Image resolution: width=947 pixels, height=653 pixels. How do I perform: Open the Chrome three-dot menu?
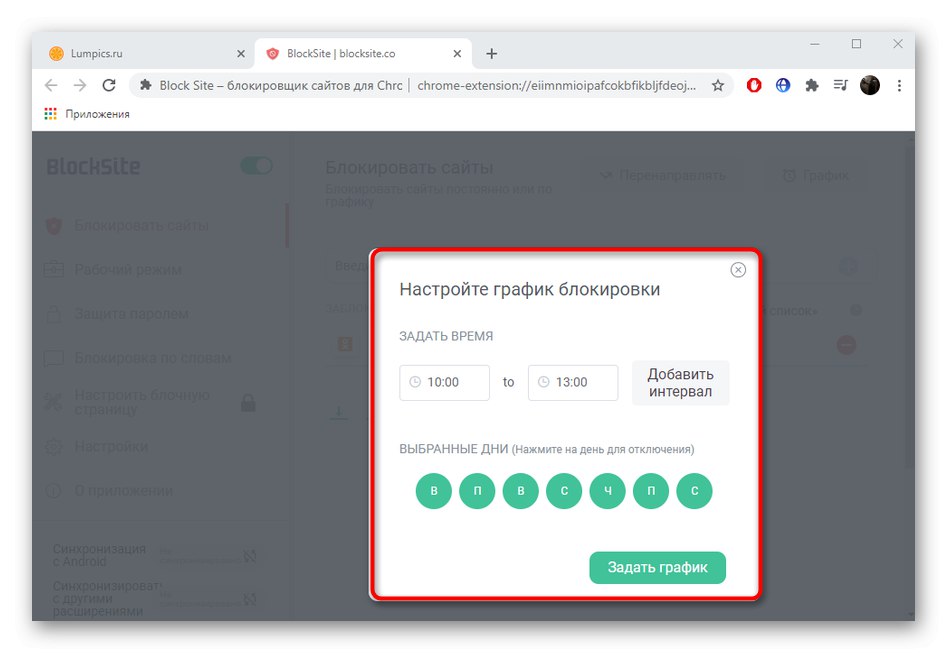[x=899, y=86]
